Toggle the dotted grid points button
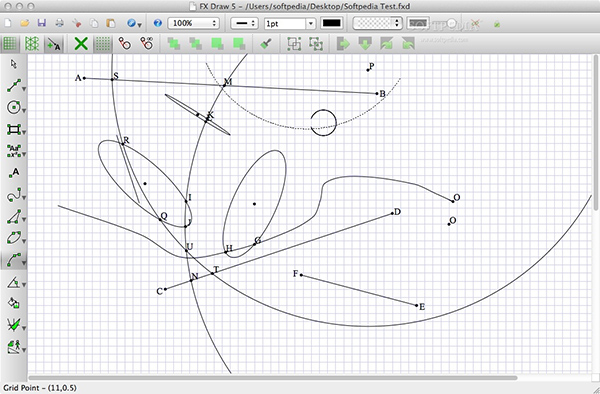 (x=103, y=44)
